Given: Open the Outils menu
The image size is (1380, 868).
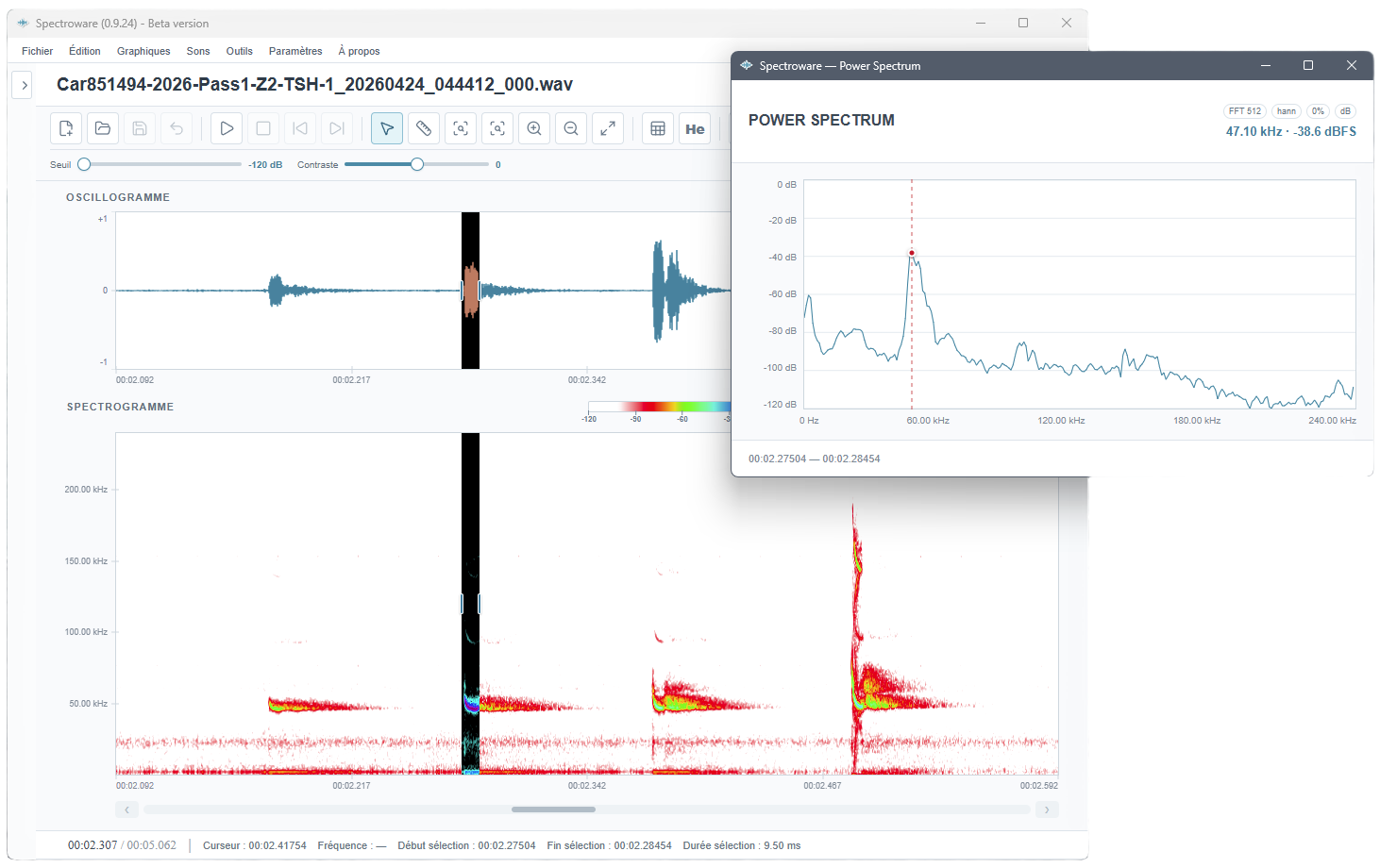Looking at the screenshot, I should [240, 51].
